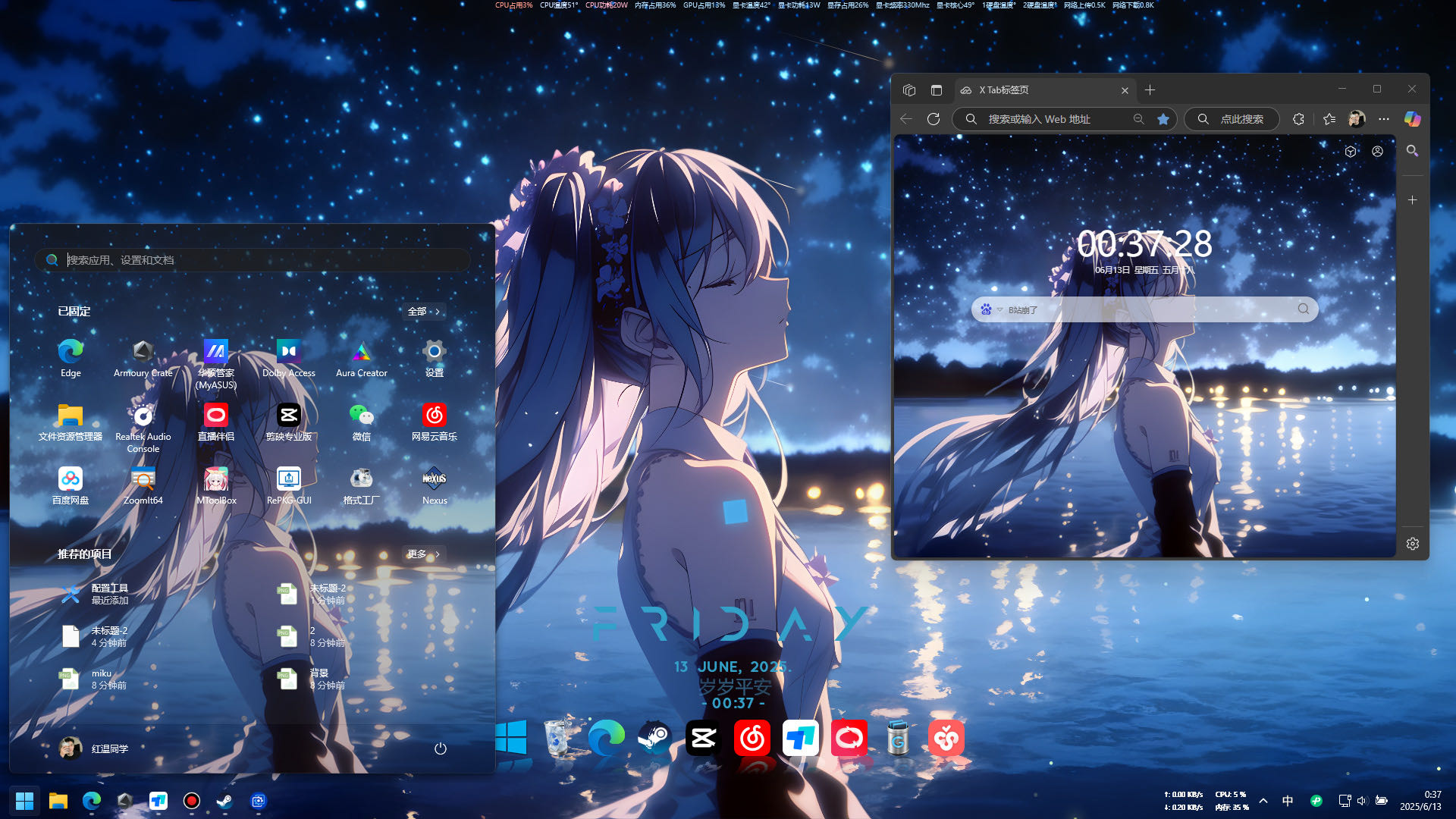This screenshot has height=819, width=1456.
Task: Open 百度网盘 pinned app
Action: 71,485
